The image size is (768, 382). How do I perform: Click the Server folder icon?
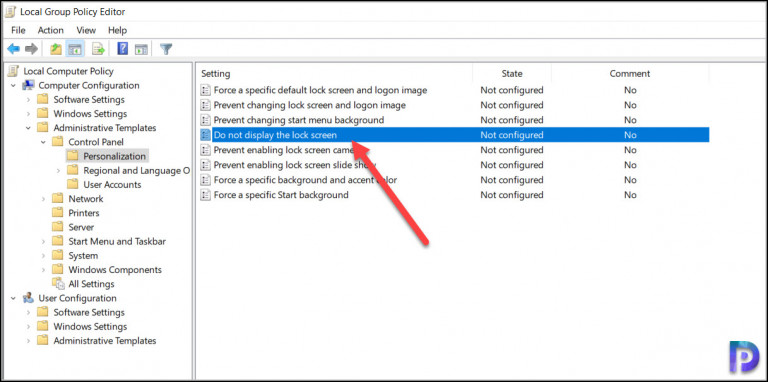pos(58,227)
